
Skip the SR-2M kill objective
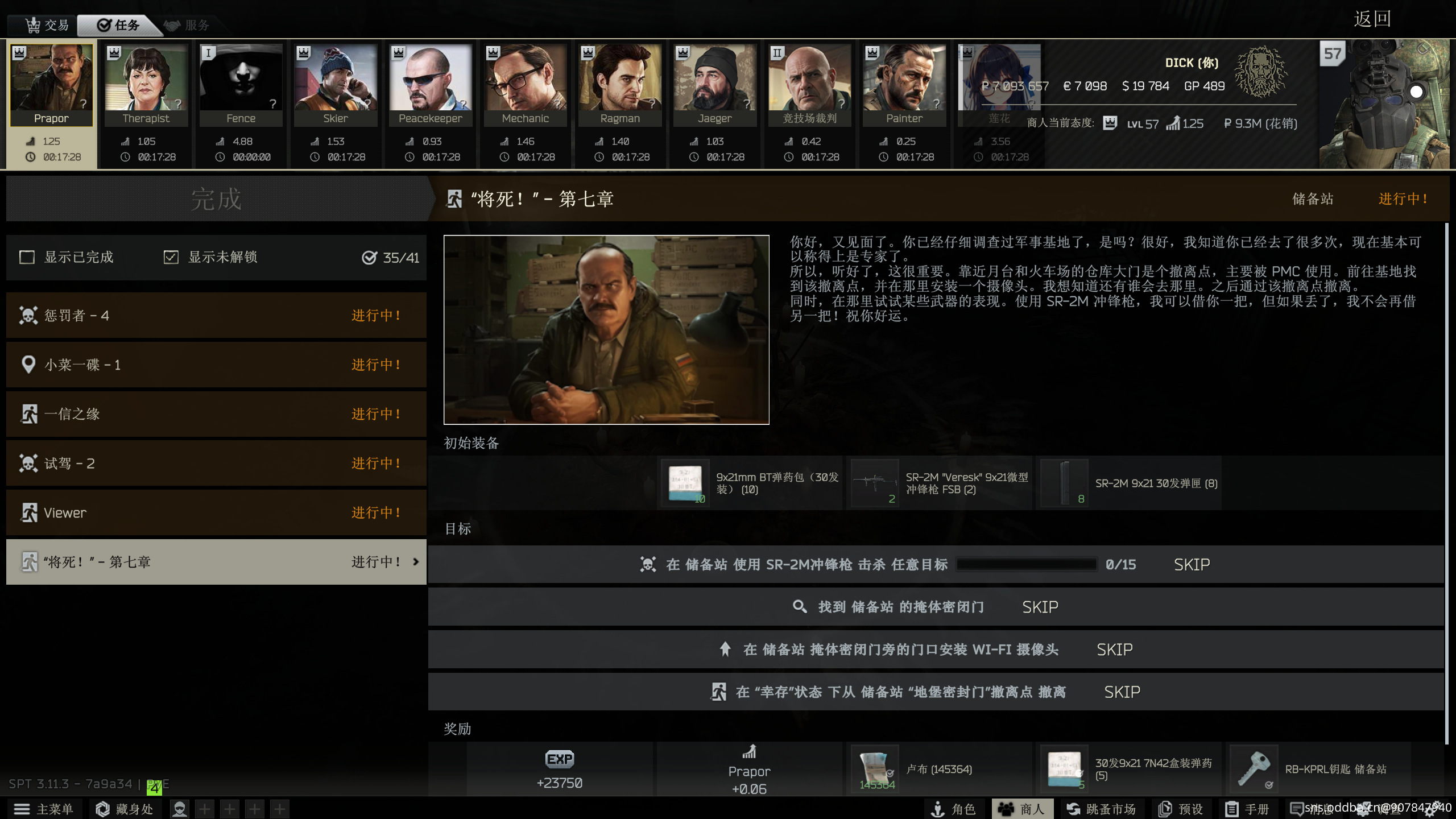pos(1192,565)
